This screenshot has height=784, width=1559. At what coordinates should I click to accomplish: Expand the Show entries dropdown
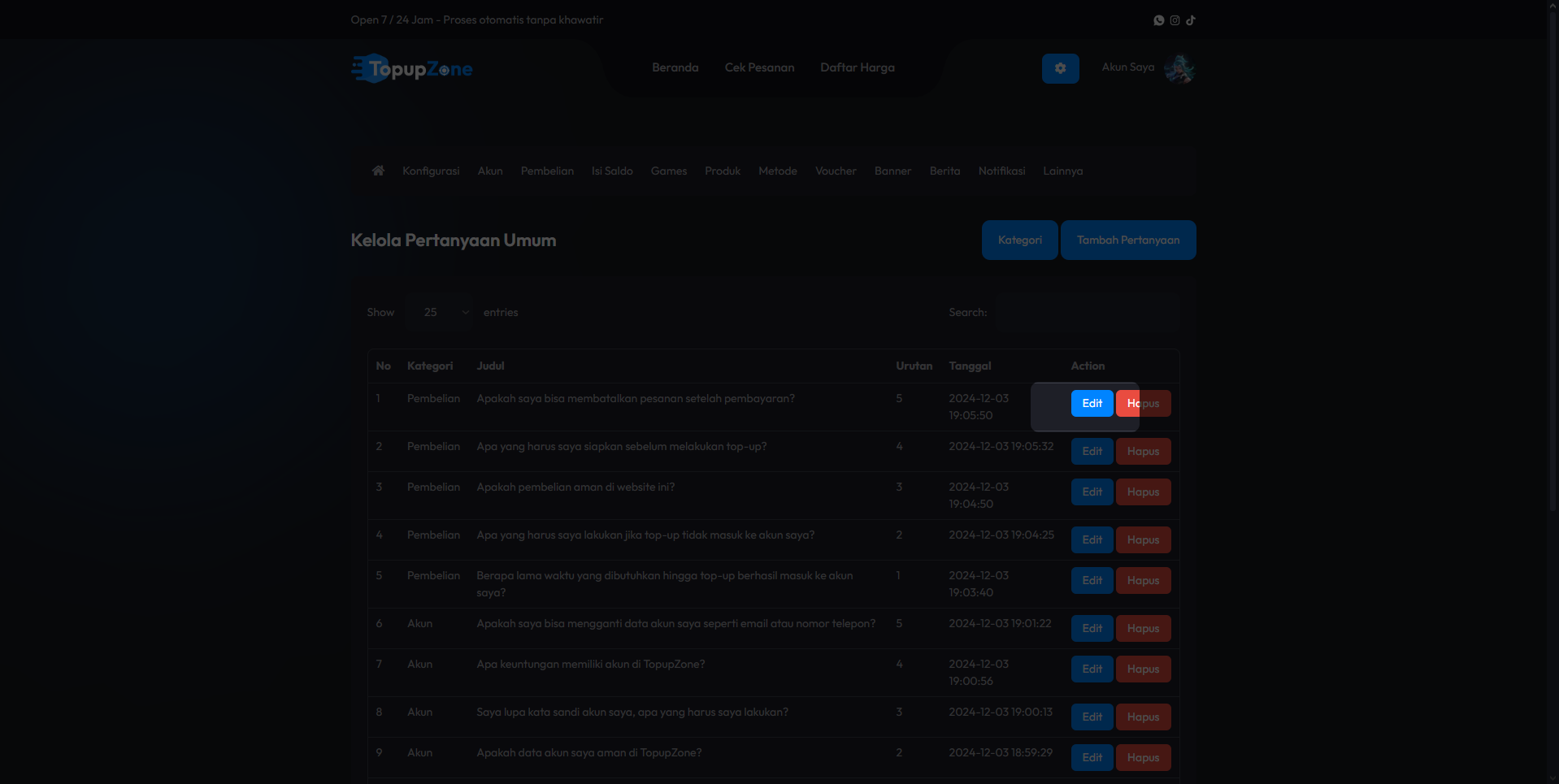tap(440, 312)
